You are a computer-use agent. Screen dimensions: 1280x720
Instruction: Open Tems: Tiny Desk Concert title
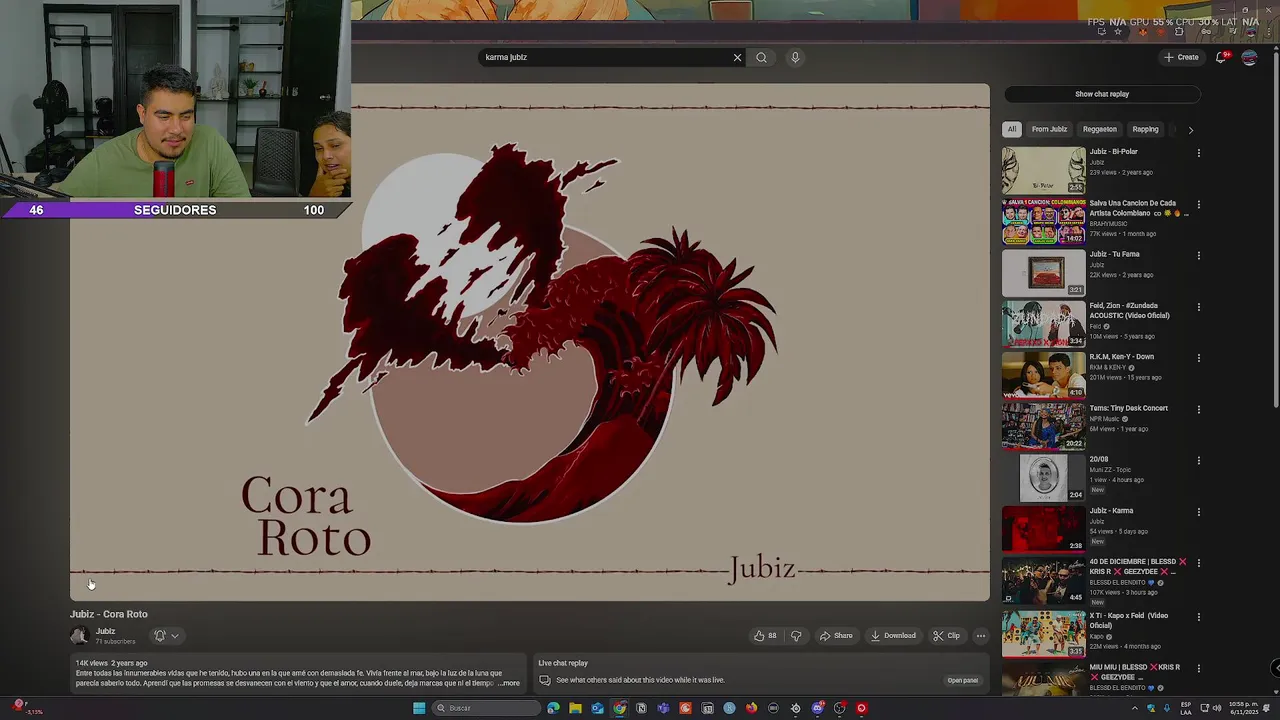point(1128,408)
